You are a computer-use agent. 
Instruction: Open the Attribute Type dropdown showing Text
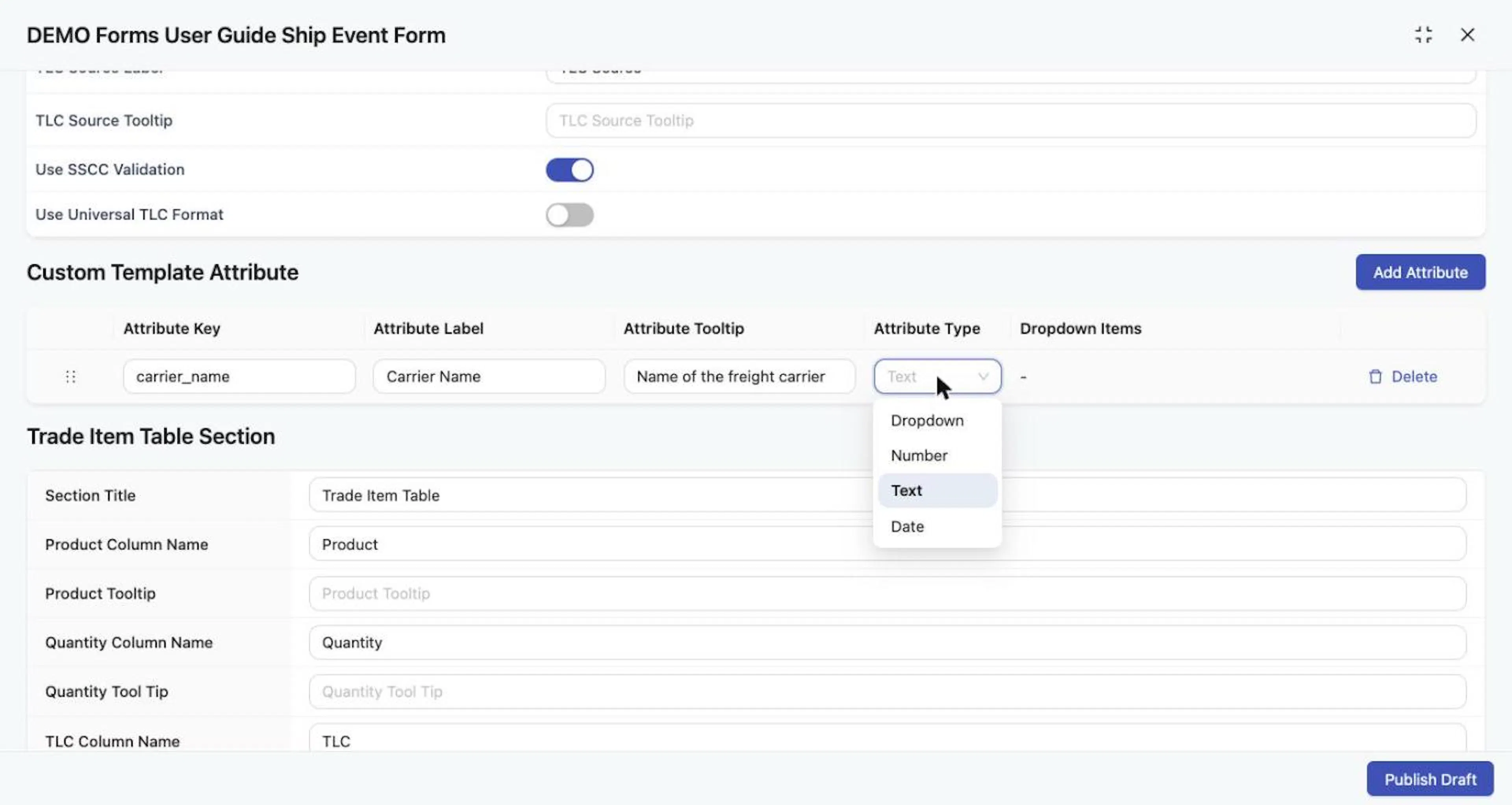click(938, 377)
